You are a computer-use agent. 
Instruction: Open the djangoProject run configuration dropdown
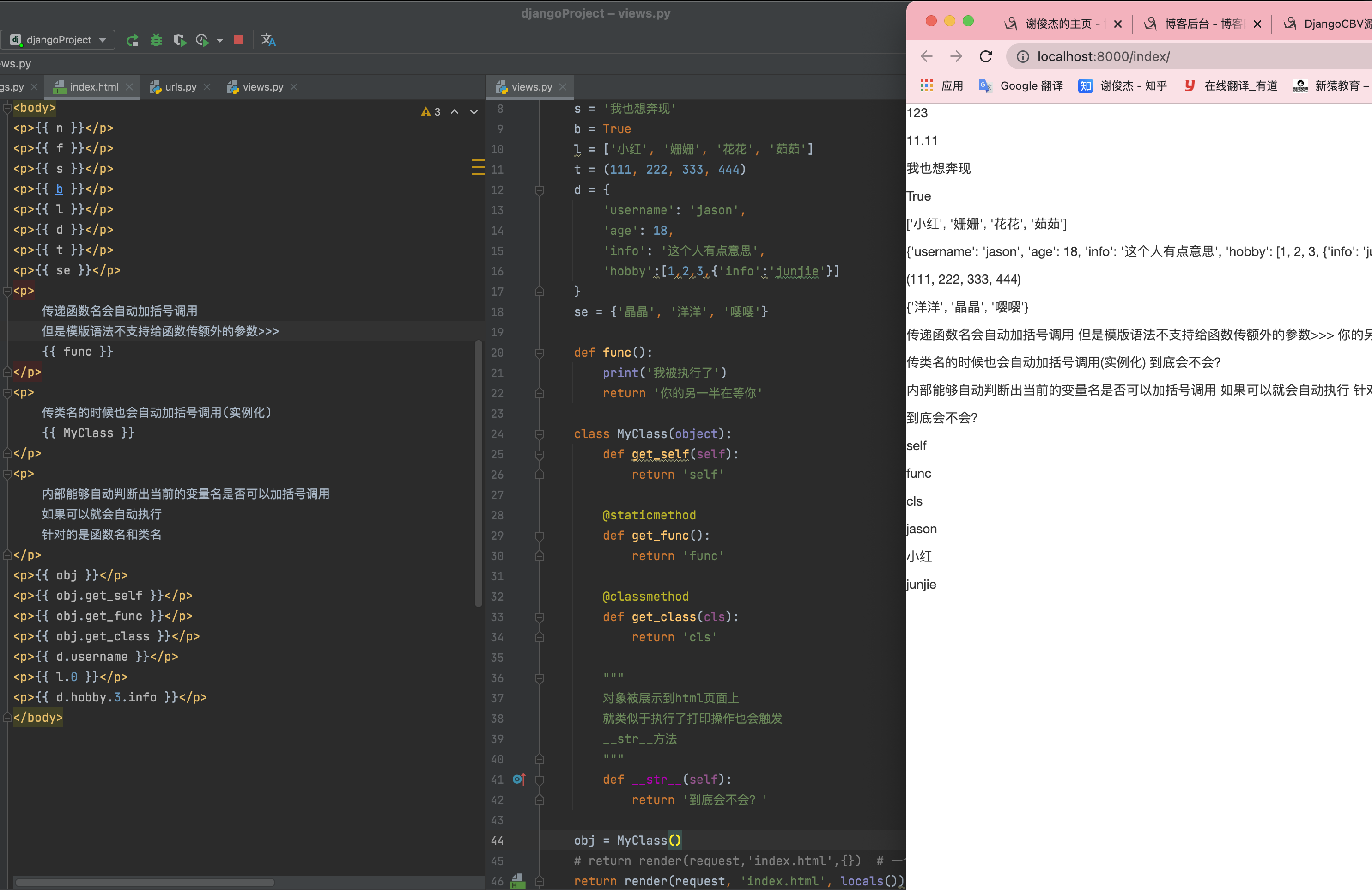pos(58,40)
